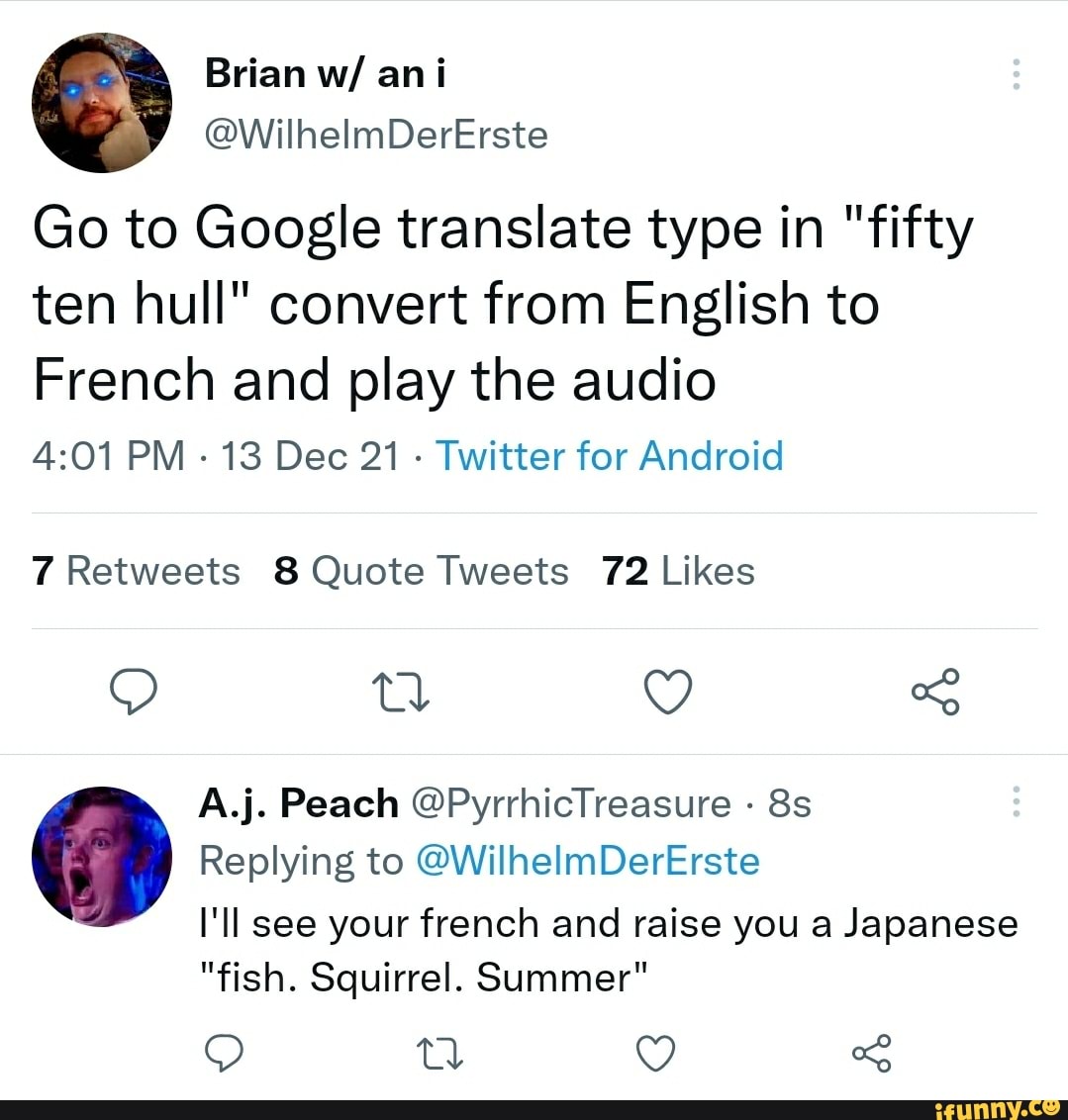This screenshot has height=1120, width=1068.
Task: Click the retweet icon under the main tweet
Action: (402, 693)
